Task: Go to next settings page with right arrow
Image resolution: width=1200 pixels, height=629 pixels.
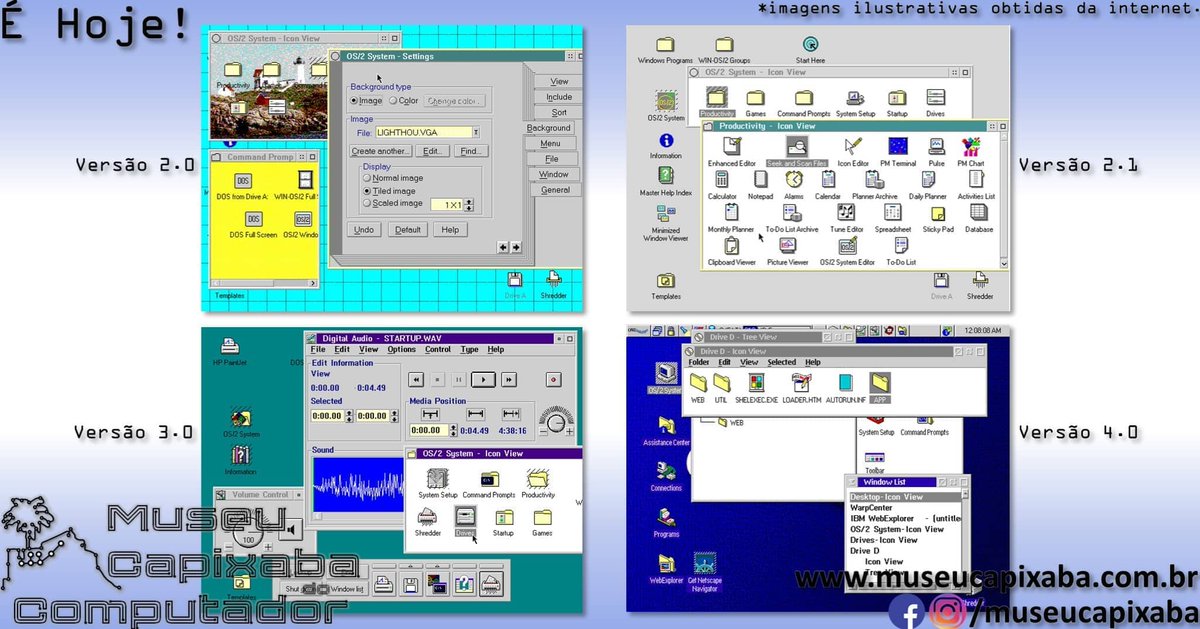Action: [x=515, y=247]
